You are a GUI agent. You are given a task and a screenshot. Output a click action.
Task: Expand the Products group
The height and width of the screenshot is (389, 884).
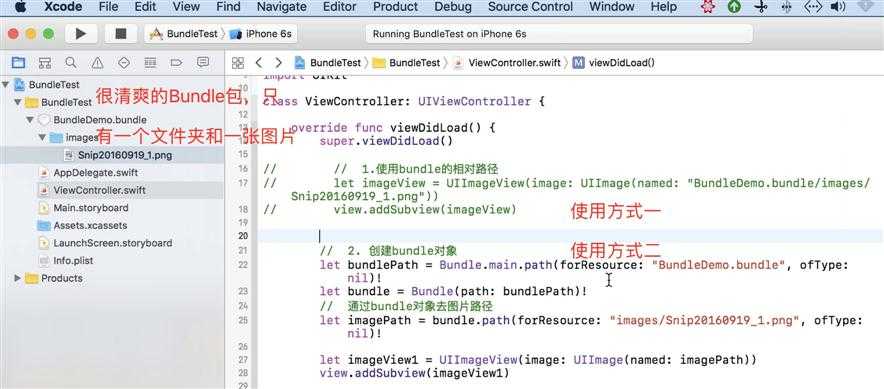pyautogui.click(x=17, y=278)
